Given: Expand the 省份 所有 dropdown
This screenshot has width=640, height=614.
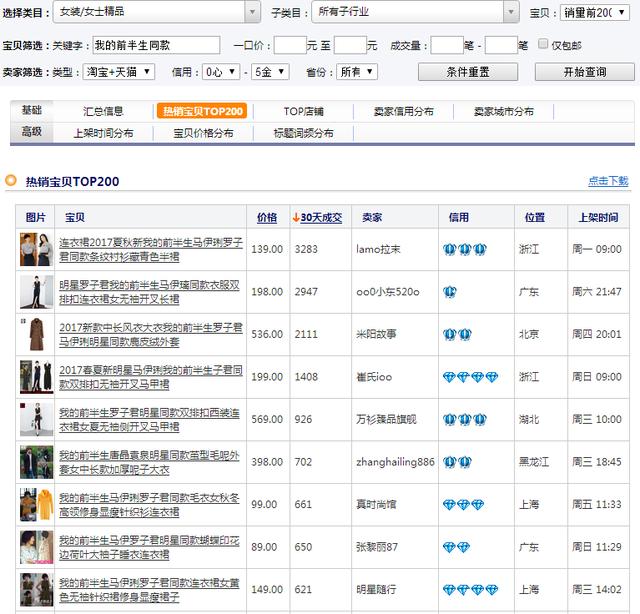Looking at the screenshot, I should point(357,72).
